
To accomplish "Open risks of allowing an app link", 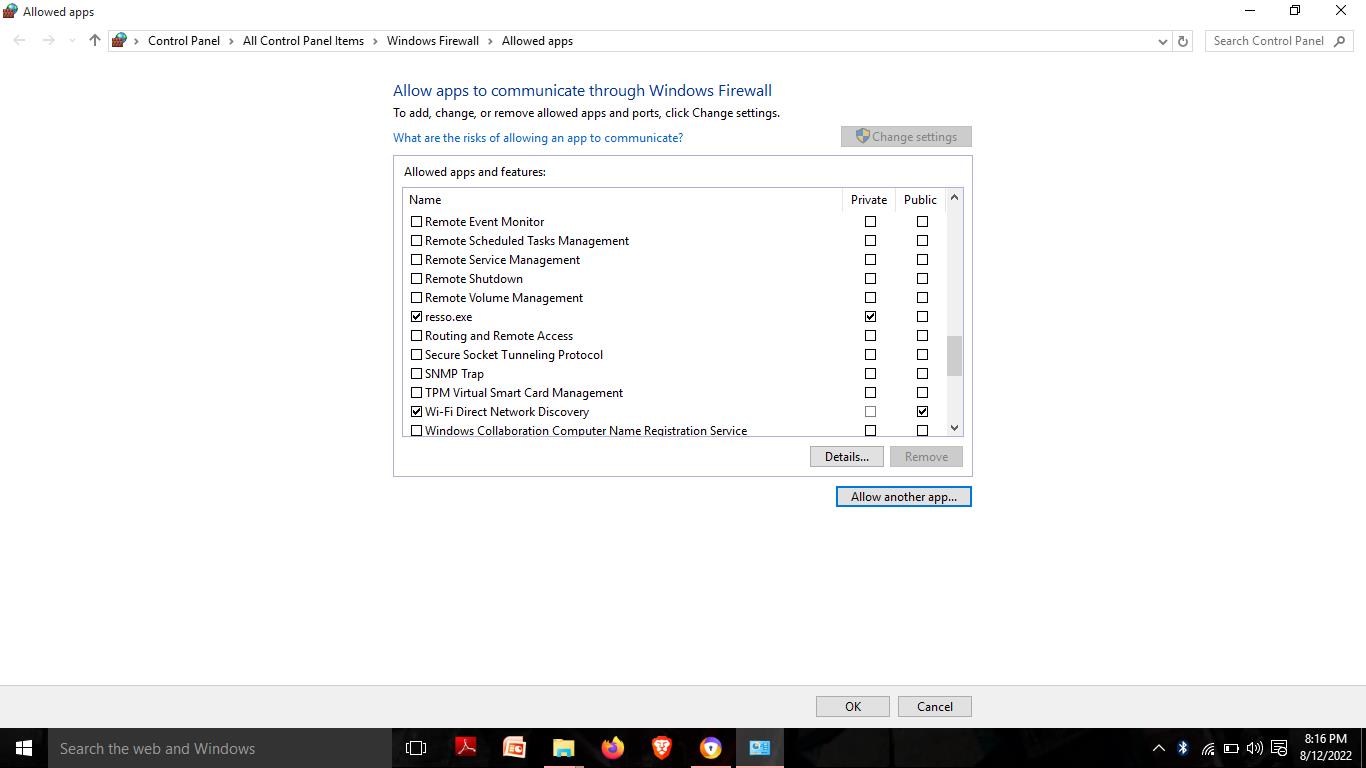I will [x=538, y=138].
